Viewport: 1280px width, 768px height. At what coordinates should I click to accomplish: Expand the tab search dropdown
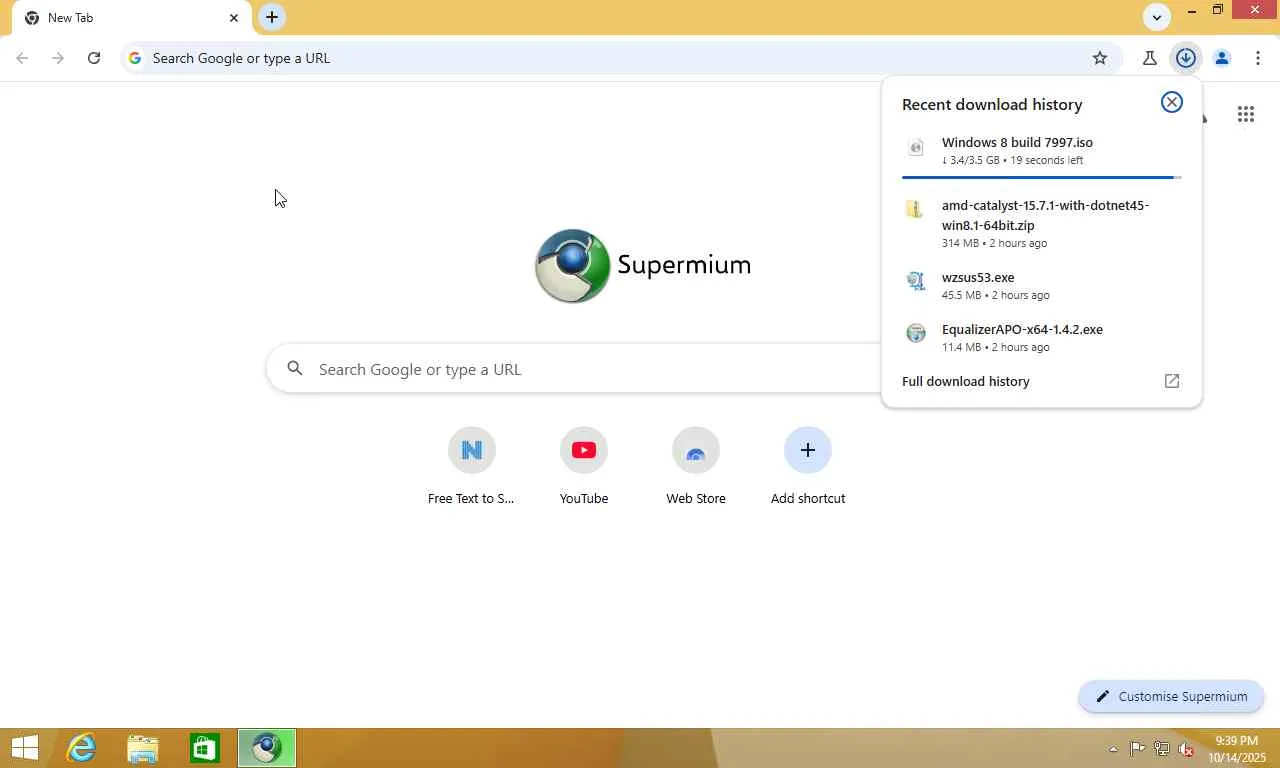pyautogui.click(x=1157, y=17)
